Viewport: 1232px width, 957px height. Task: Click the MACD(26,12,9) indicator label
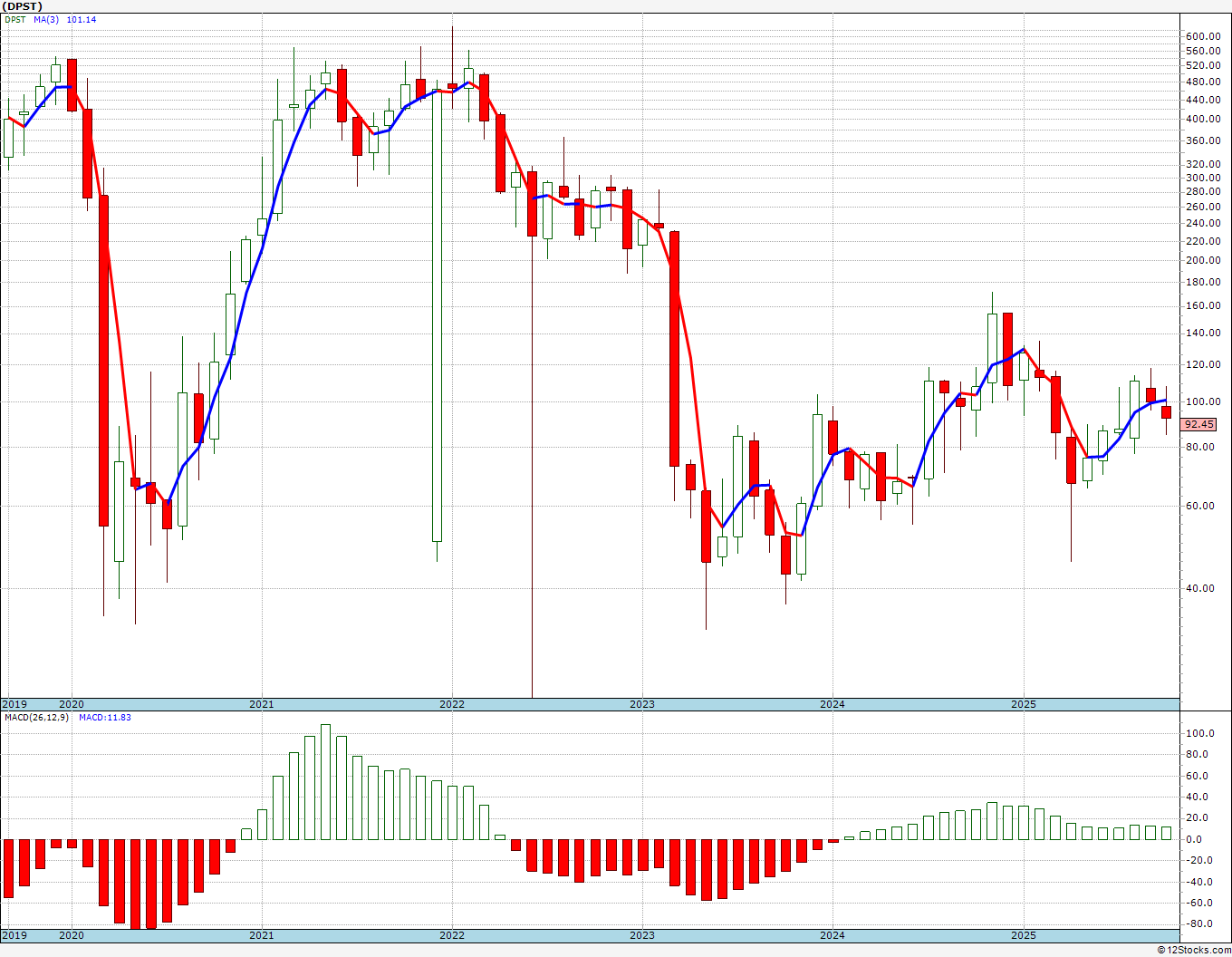tap(36, 718)
